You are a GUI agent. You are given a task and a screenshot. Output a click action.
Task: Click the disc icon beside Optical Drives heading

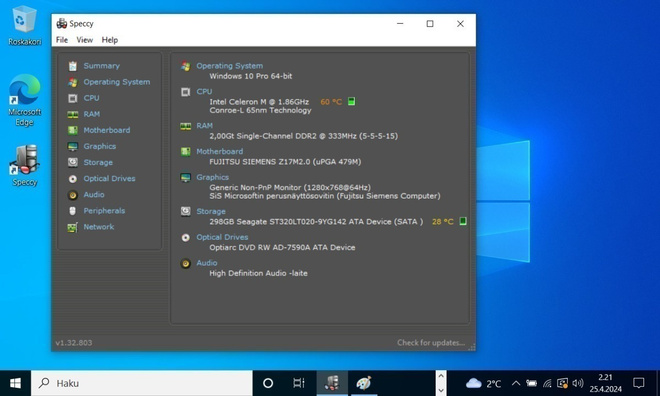click(186, 237)
